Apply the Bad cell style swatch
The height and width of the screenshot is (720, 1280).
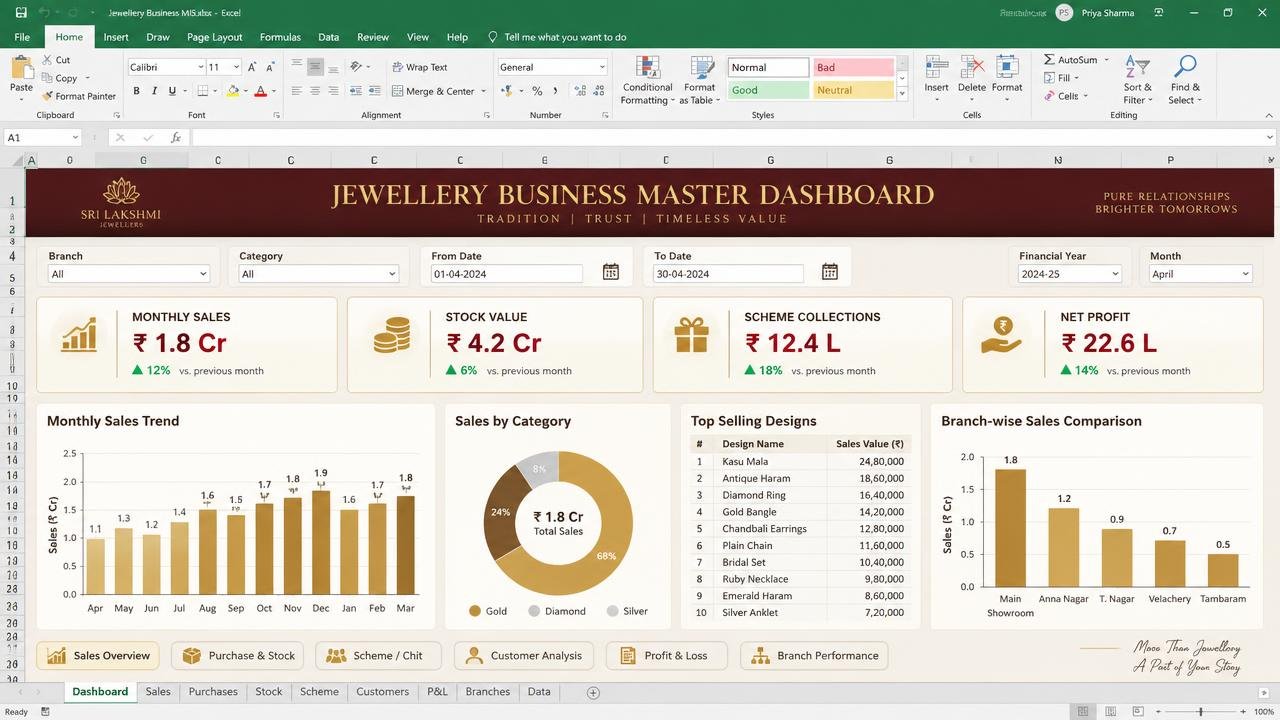(853, 67)
